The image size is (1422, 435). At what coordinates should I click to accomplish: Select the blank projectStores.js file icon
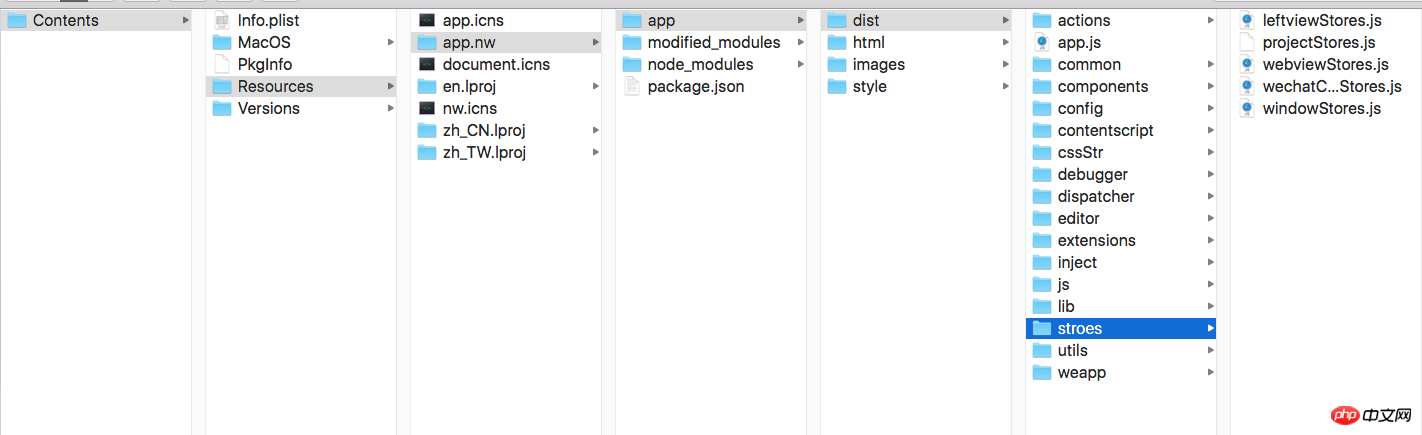coord(1247,42)
